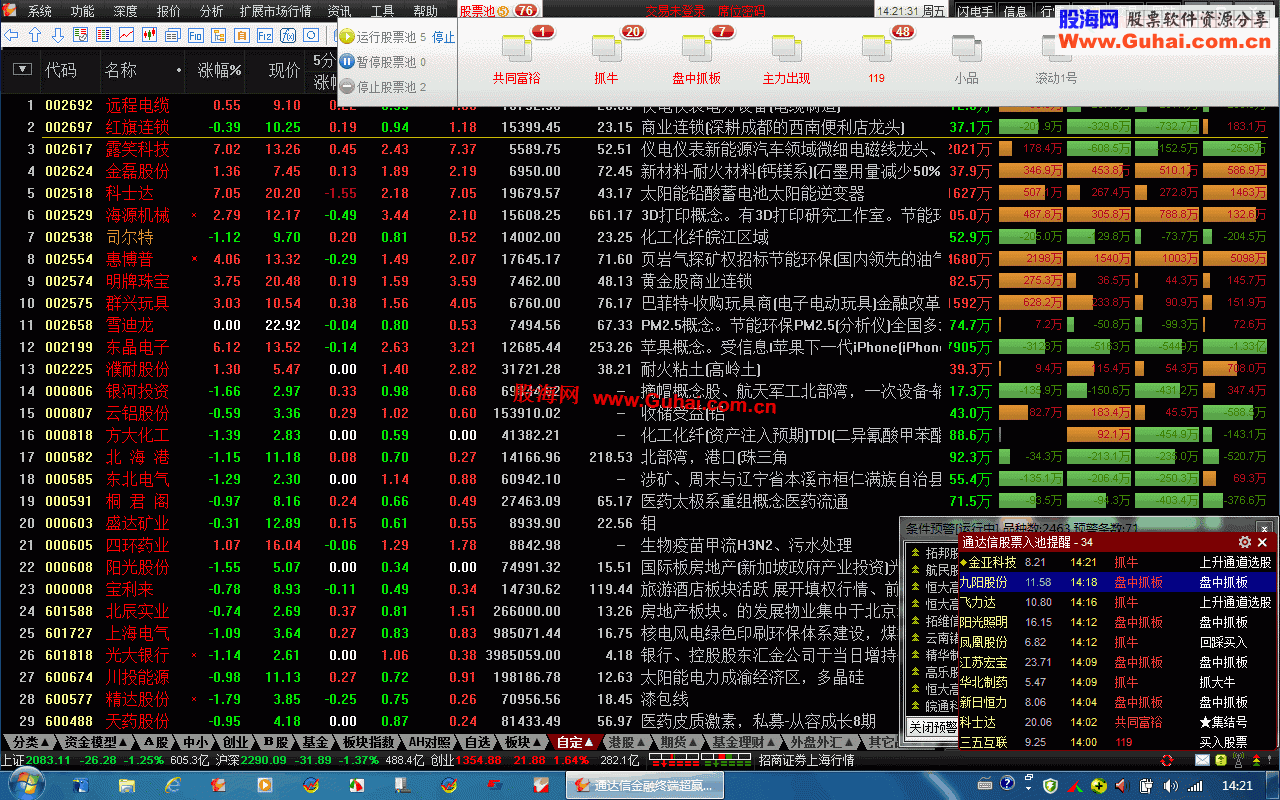Click the 运行股票池 play icon
The width and height of the screenshot is (1280, 800).
pos(347,37)
